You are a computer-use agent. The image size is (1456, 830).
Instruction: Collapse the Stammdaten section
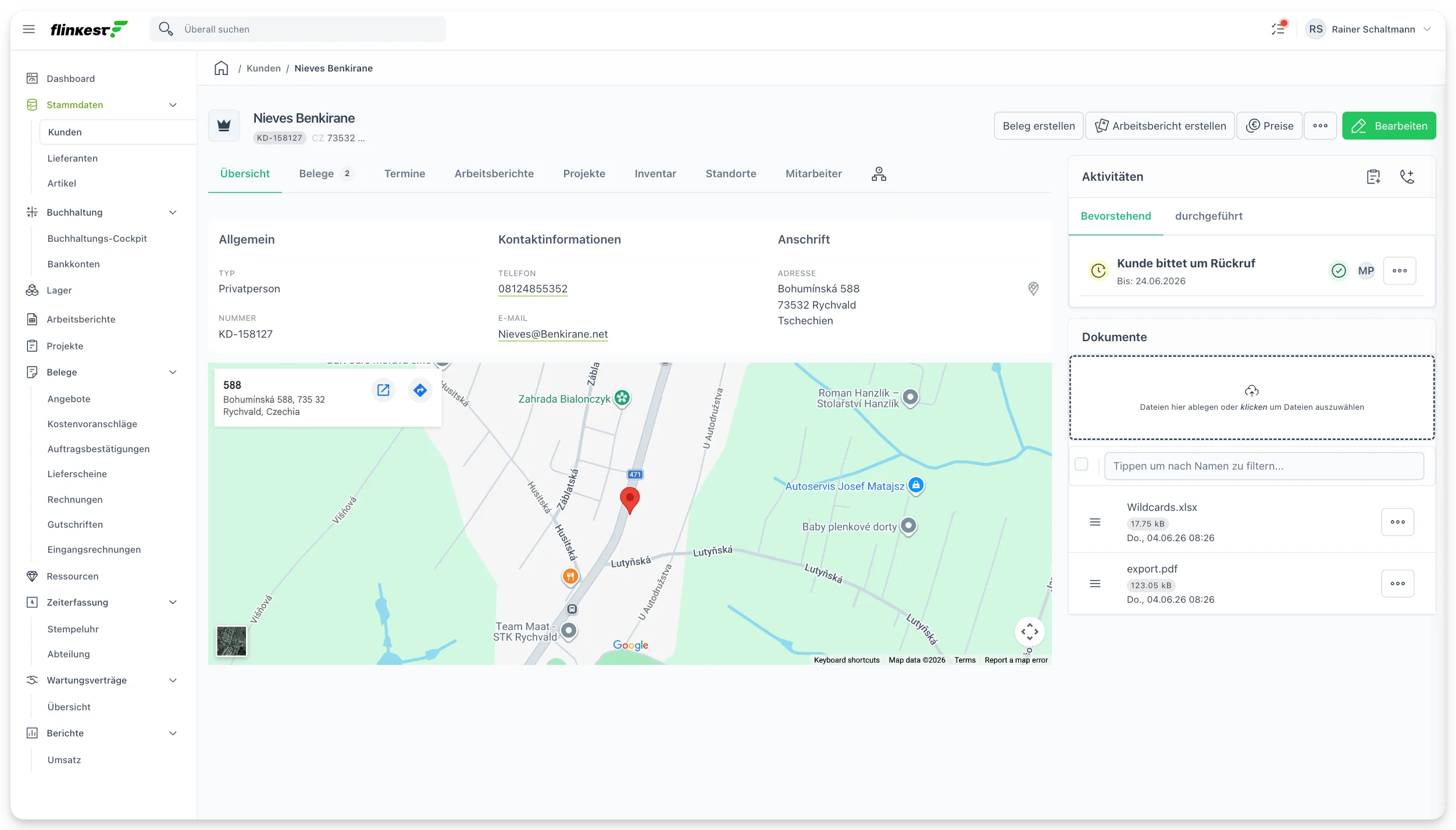point(173,105)
